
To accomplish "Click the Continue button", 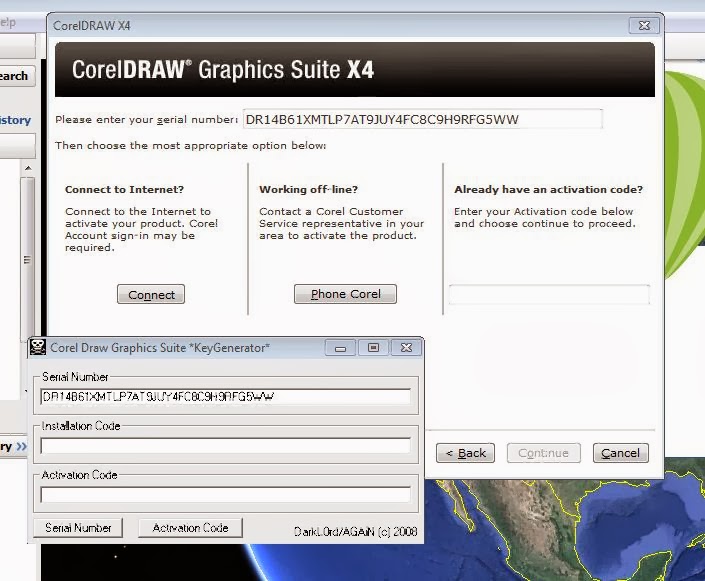I will (x=544, y=453).
